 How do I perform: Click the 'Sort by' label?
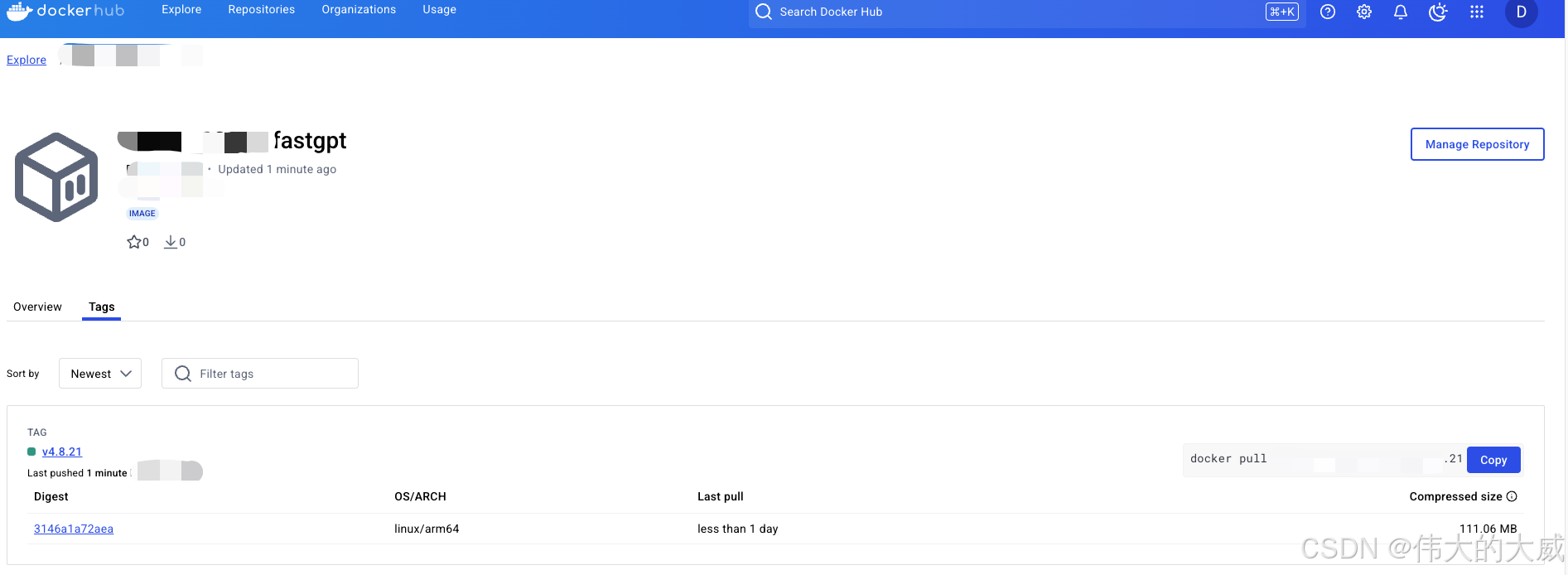(x=23, y=374)
